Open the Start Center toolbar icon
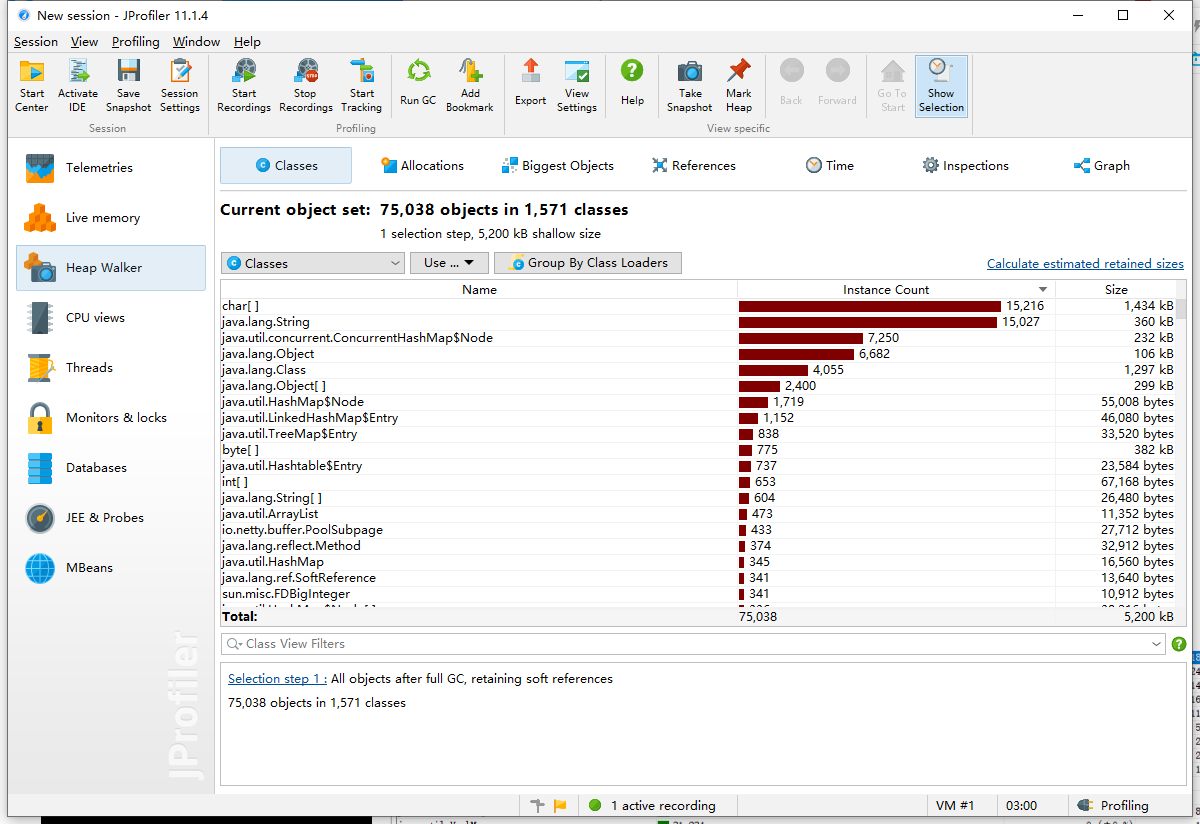The image size is (1200, 824). point(32,86)
